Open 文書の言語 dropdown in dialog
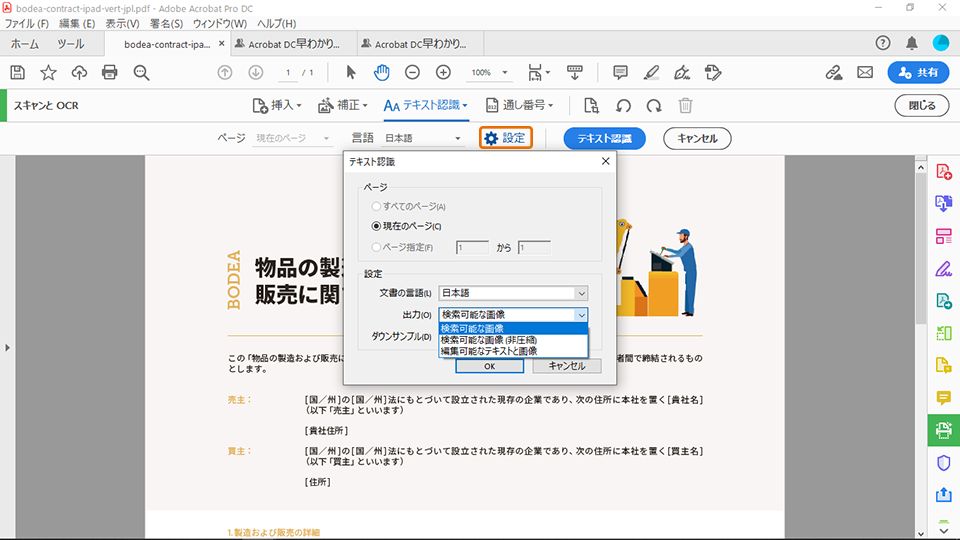The width and height of the screenshot is (960, 540). (x=513, y=293)
